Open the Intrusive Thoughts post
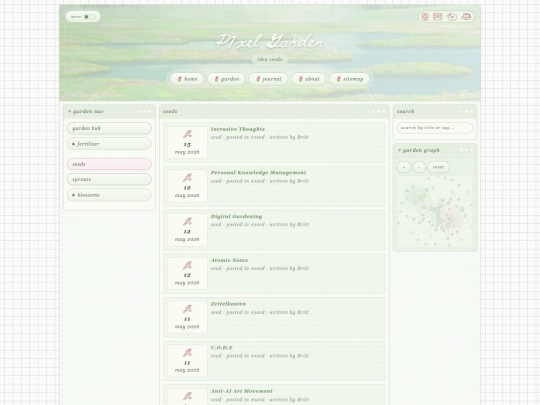Viewport: 540px width, 405px height. [238, 129]
